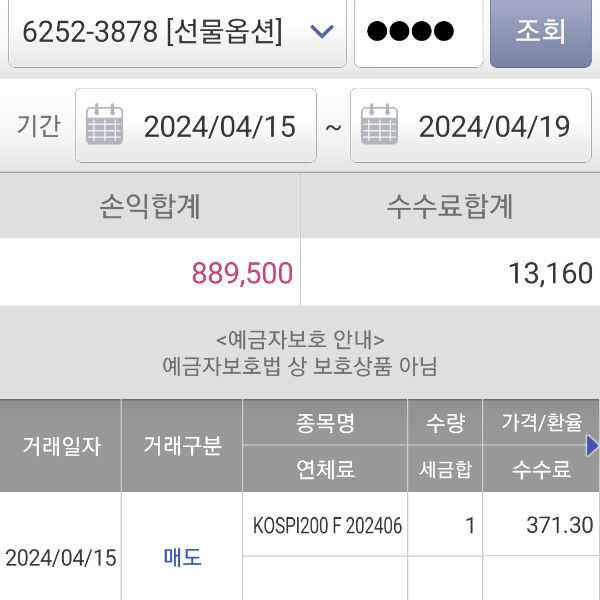Select the start date 2024/04/15 text
The image size is (600, 600).
pos(220,127)
